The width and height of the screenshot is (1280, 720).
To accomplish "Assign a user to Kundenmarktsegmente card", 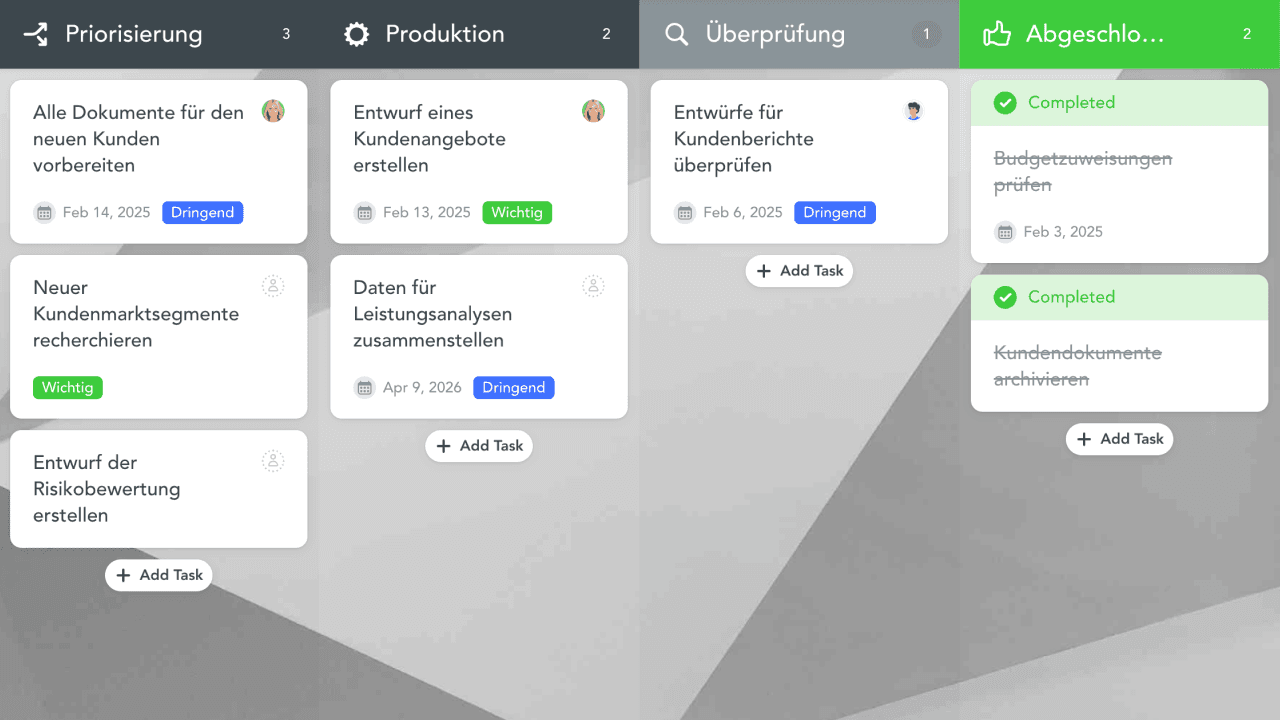I will pyautogui.click(x=273, y=286).
